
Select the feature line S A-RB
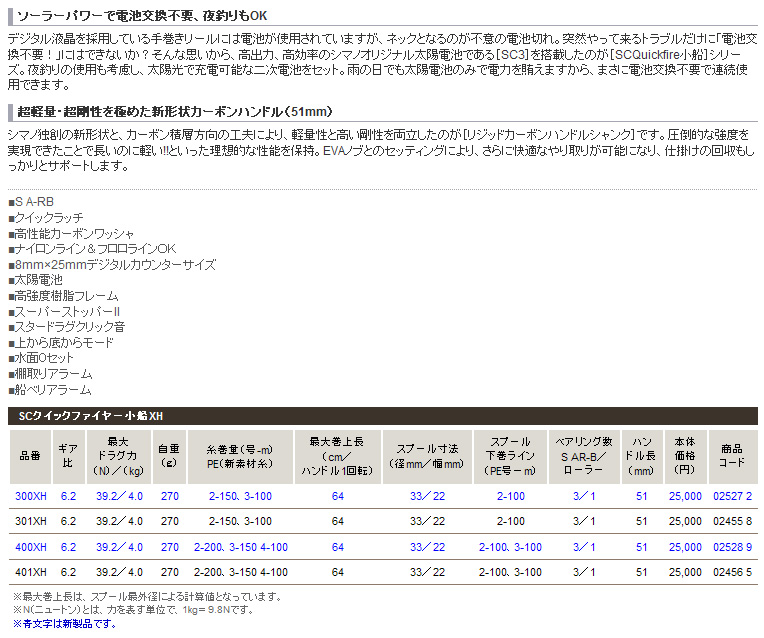[31, 202]
